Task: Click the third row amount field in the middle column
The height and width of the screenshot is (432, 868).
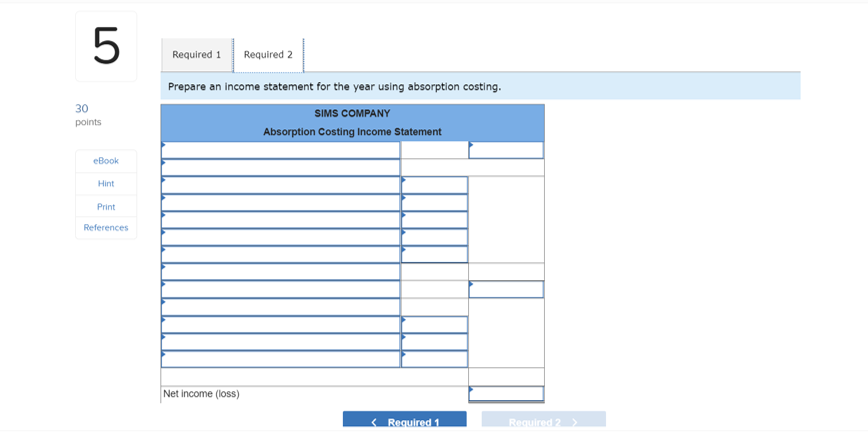Action: [435, 185]
